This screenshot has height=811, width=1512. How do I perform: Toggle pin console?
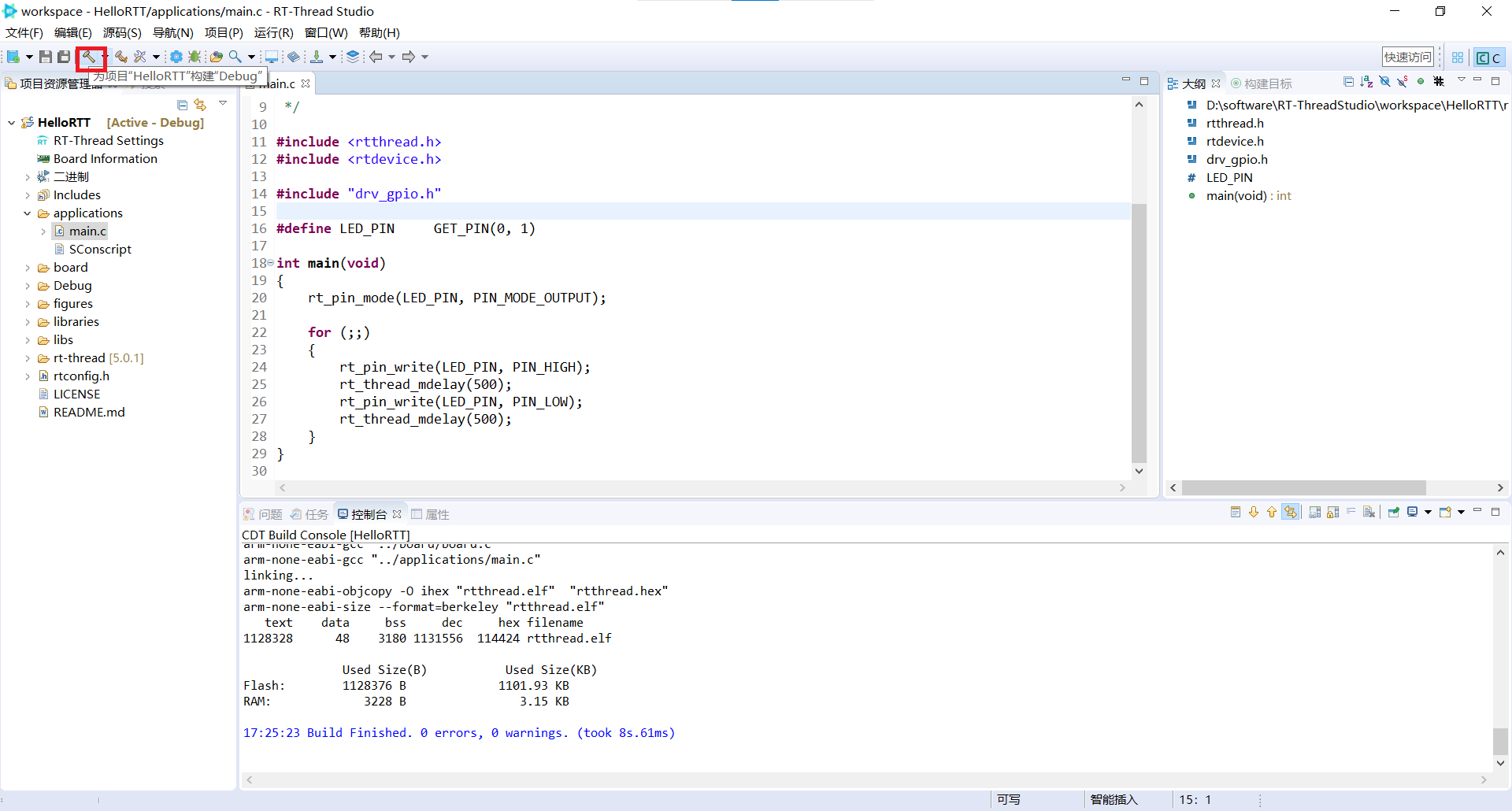(1394, 513)
